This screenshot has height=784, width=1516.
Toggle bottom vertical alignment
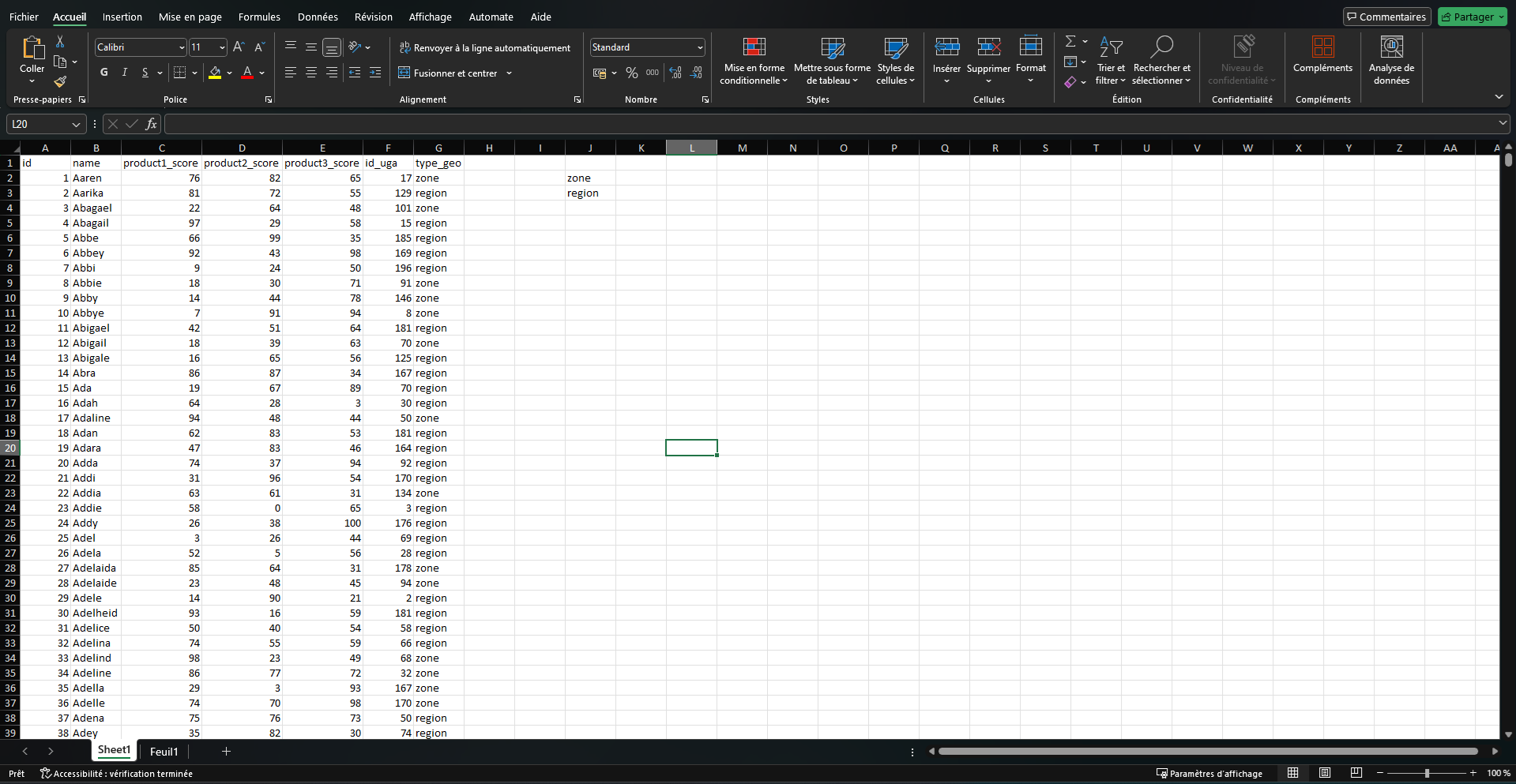point(332,47)
